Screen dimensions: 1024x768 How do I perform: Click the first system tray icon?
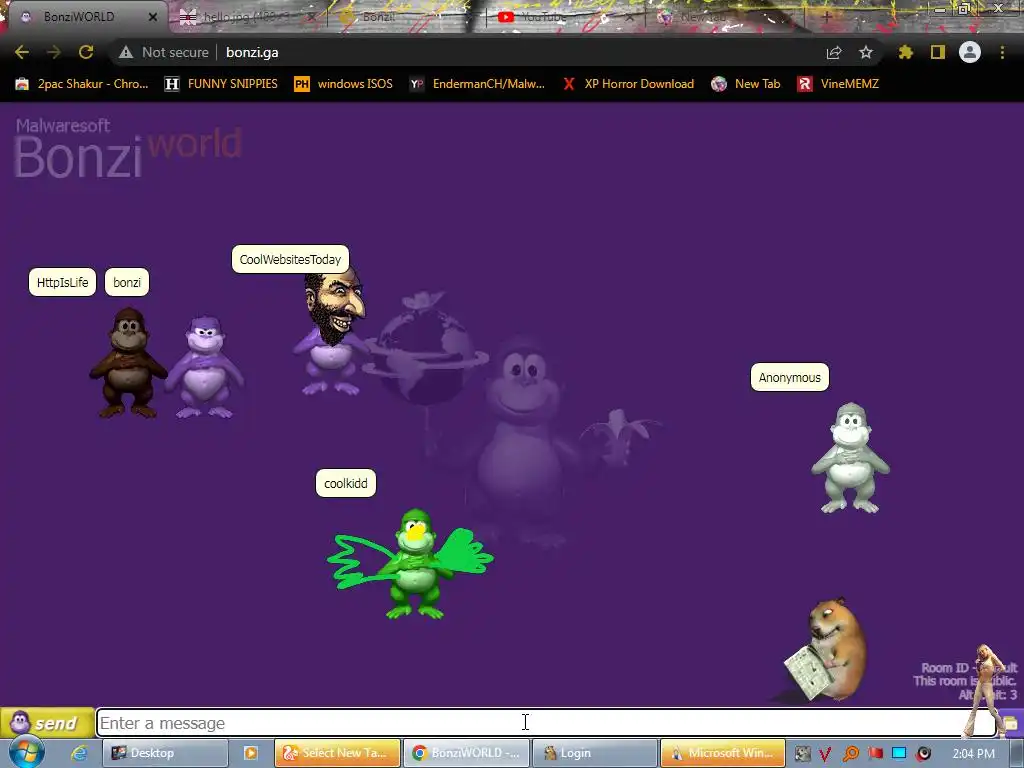pos(803,754)
